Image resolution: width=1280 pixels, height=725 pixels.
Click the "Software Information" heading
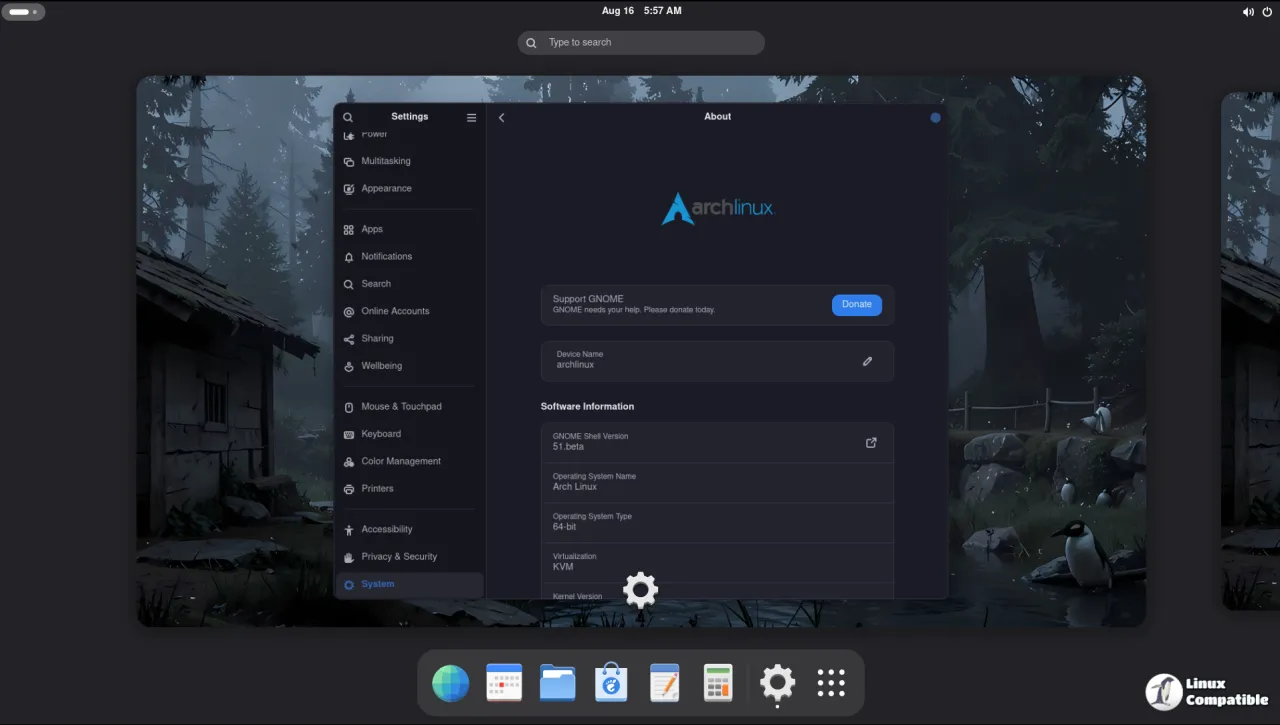point(587,407)
